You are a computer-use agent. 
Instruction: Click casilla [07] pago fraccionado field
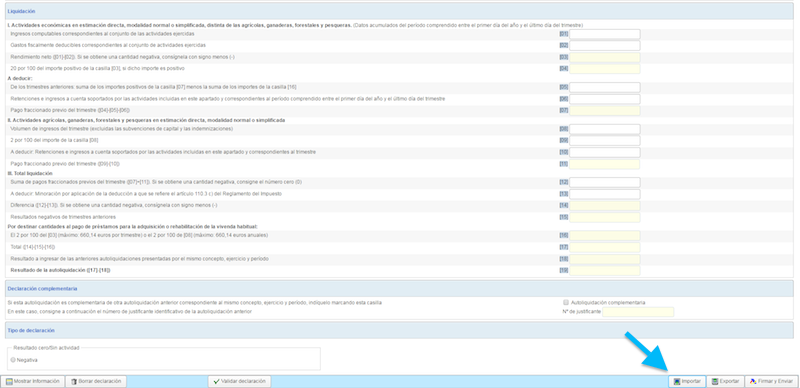605,110
